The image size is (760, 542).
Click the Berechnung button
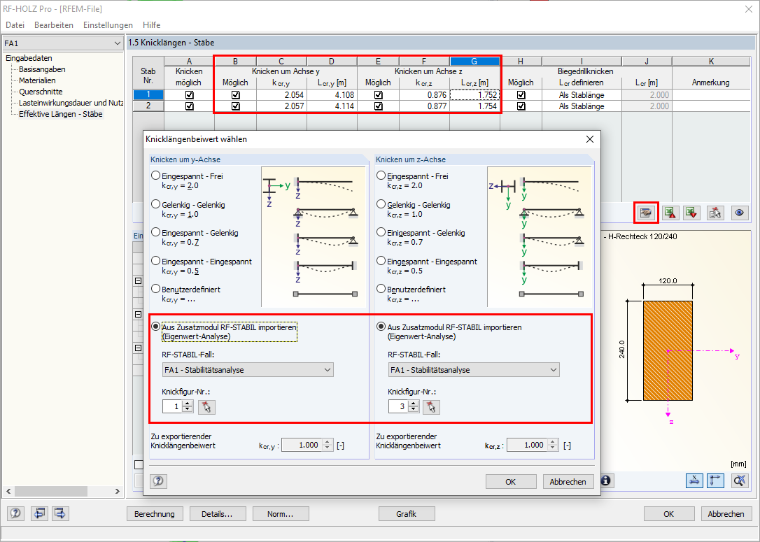click(155, 514)
